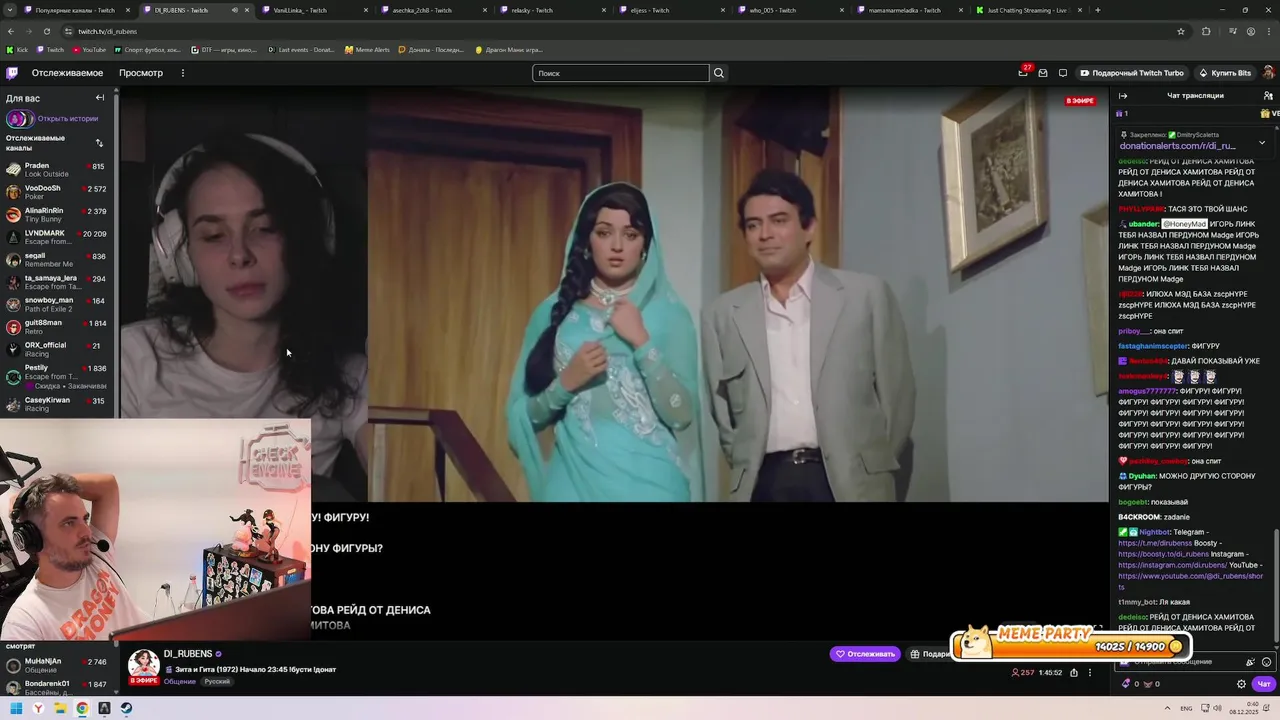Viewport: 1280px width, 720px height.
Task: Sort the followed channels list
Action: coord(99,143)
